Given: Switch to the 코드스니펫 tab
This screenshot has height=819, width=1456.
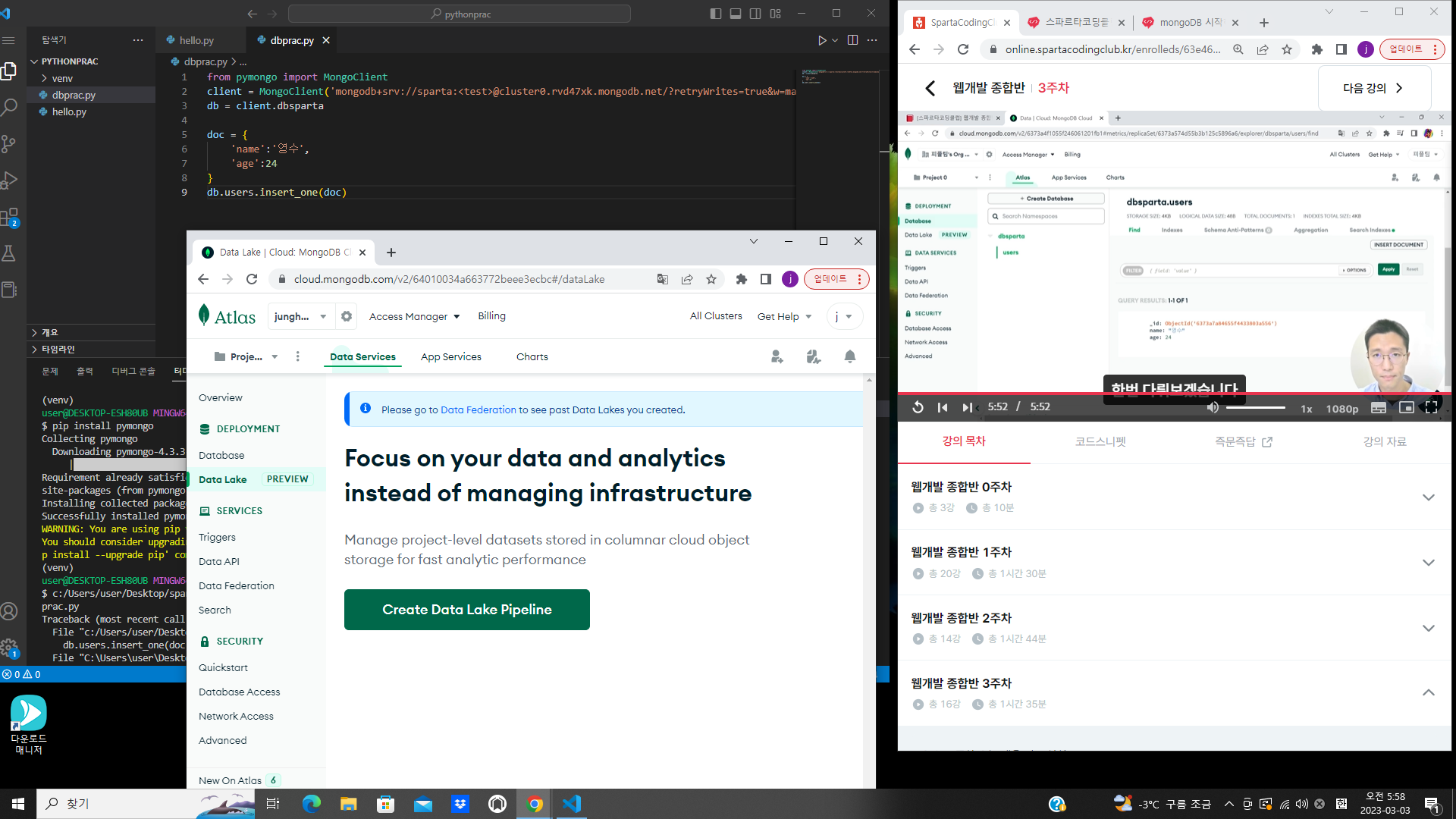Looking at the screenshot, I should (1100, 441).
